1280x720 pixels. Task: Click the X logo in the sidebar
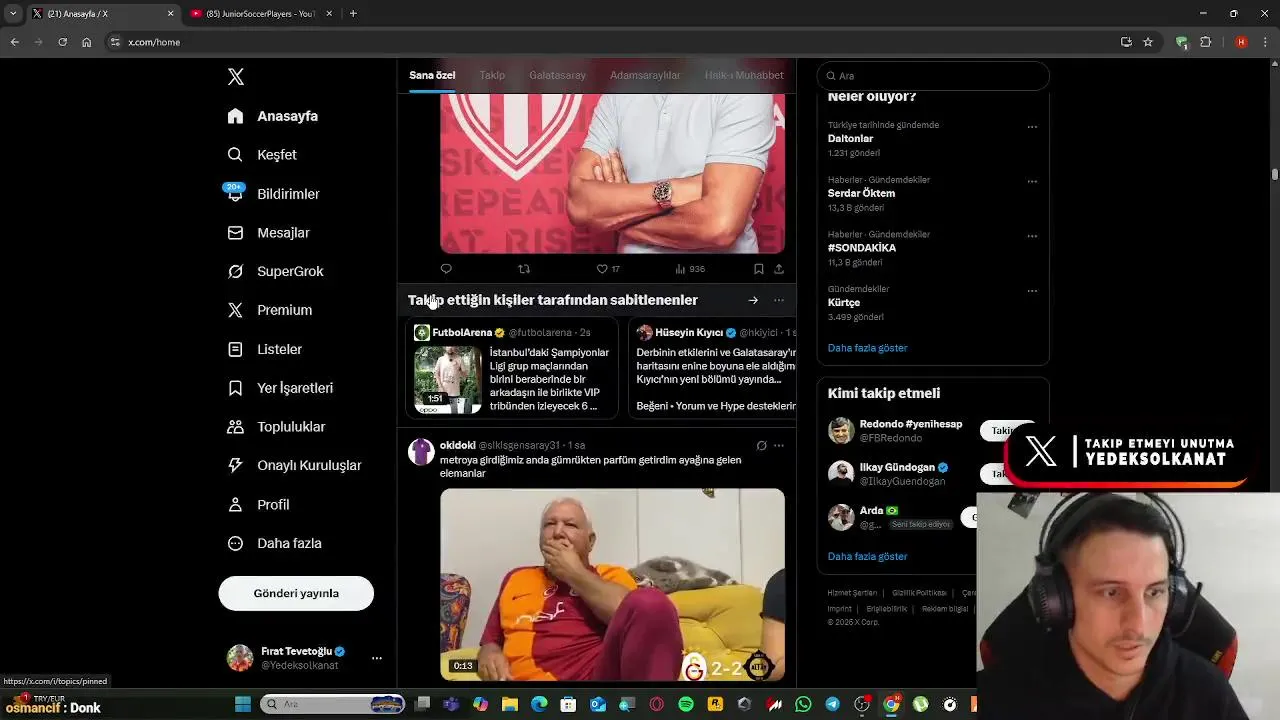(236, 77)
